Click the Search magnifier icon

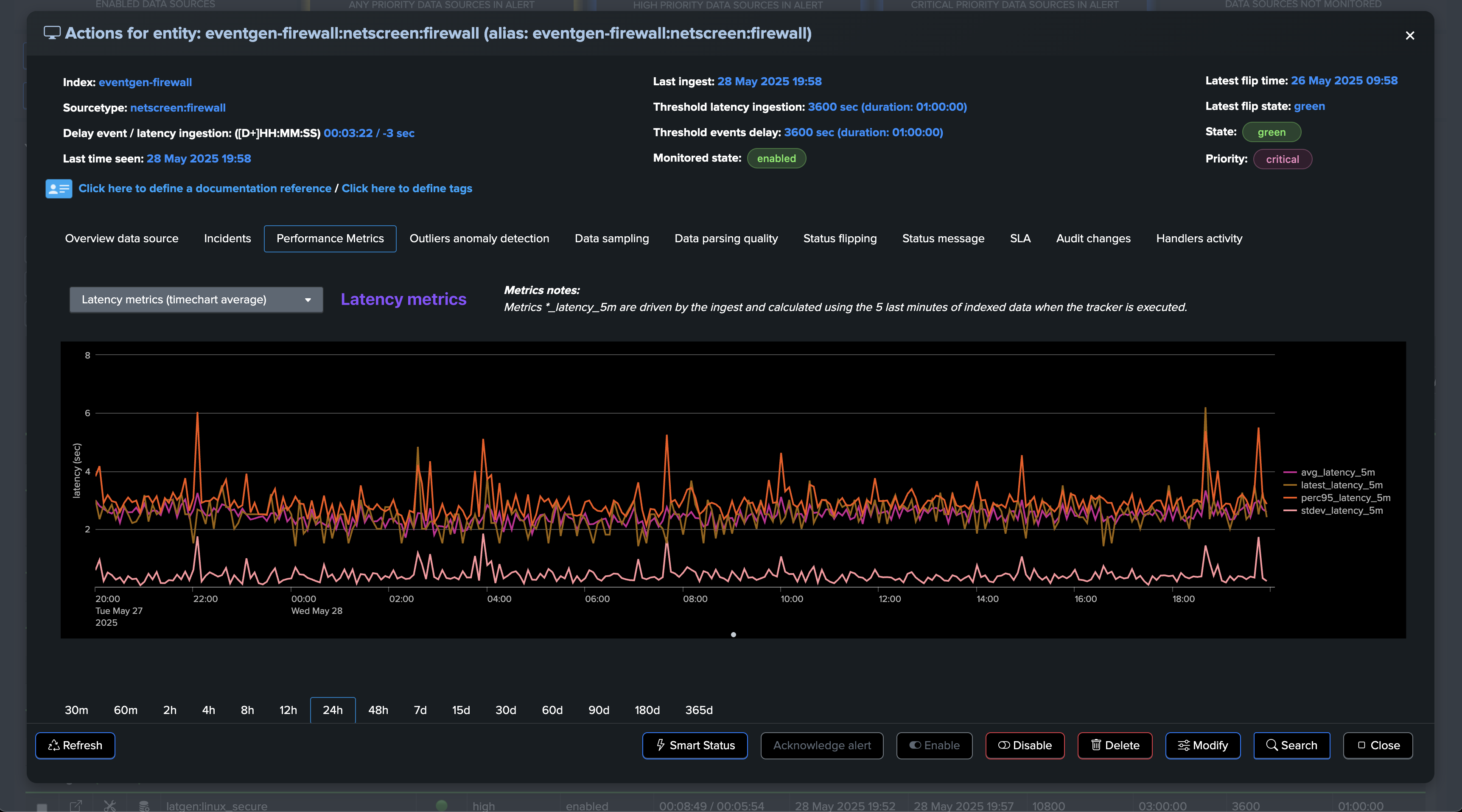(x=1272, y=745)
